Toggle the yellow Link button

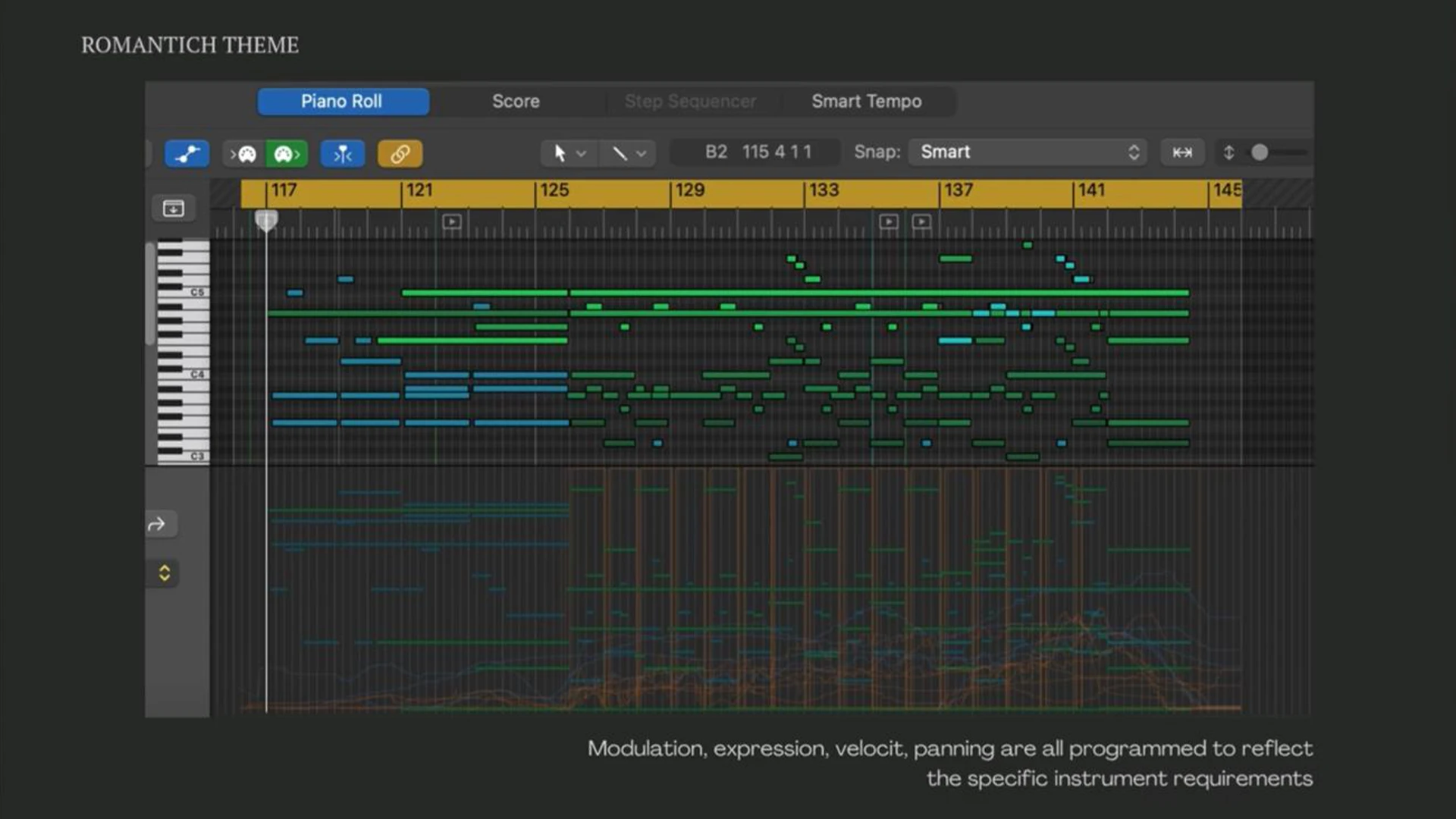coord(400,154)
